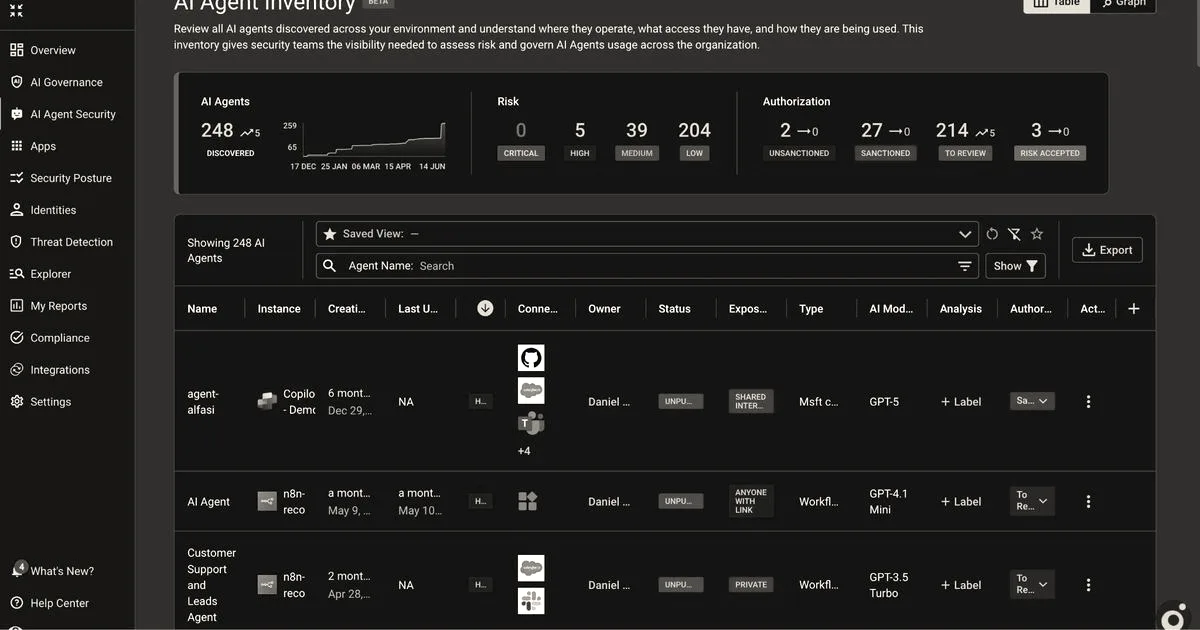Click the Owner column header
This screenshot has width=1200, height=630.
coord(604,309)
